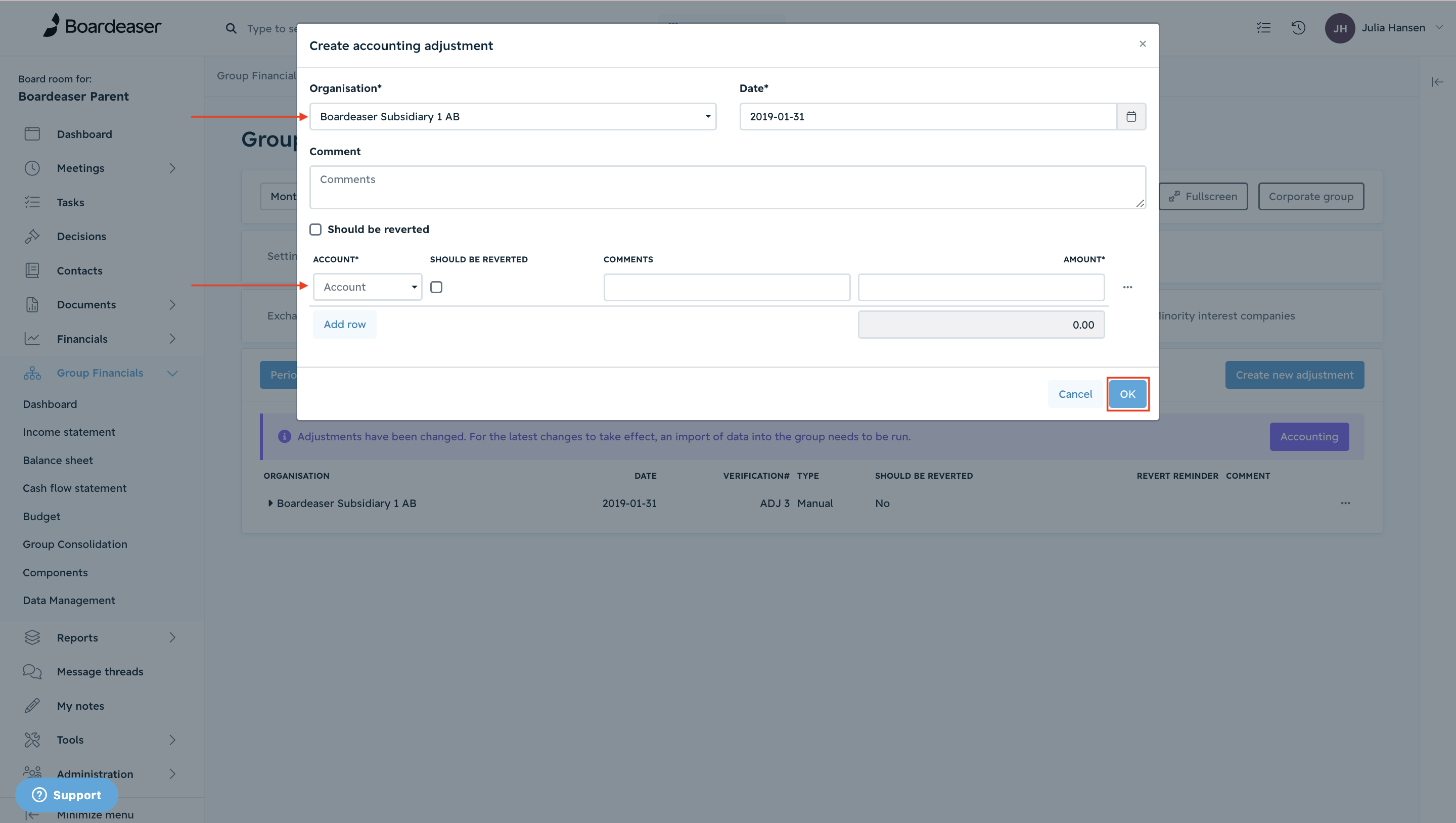Open the Organisation dropdown
This screenshot has height=823, width=1456.
[513, 116]
